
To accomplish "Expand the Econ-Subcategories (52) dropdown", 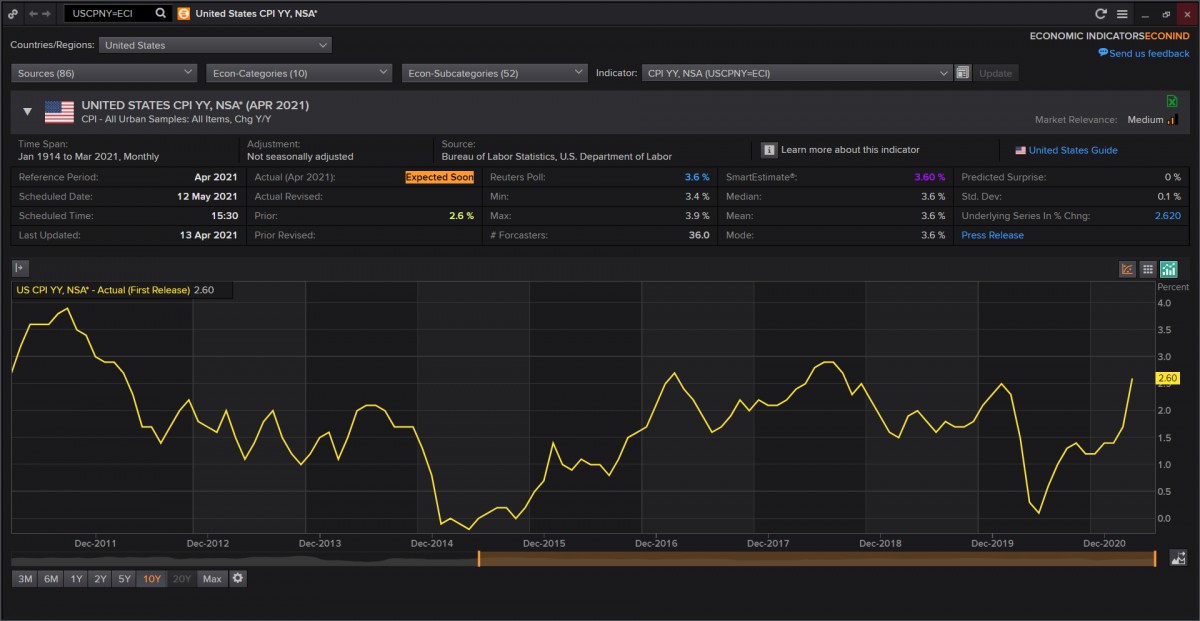I will tap(494, 73).
